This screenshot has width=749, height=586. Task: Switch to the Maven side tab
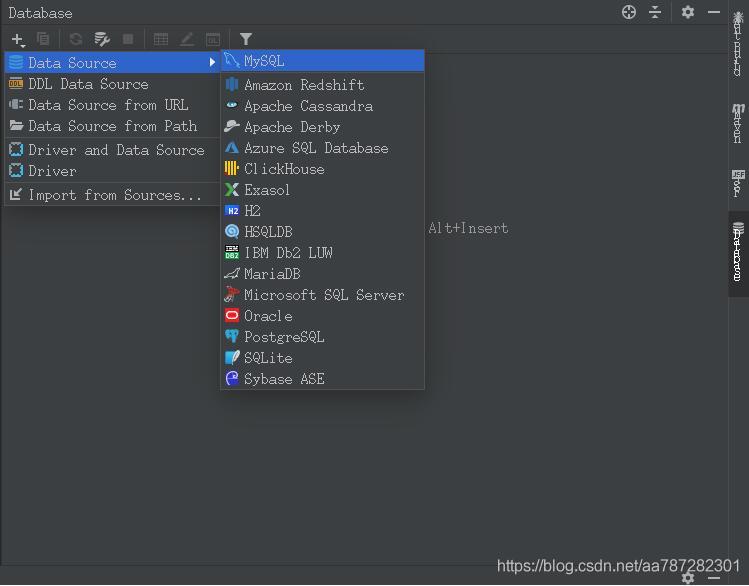pos(738,123)
